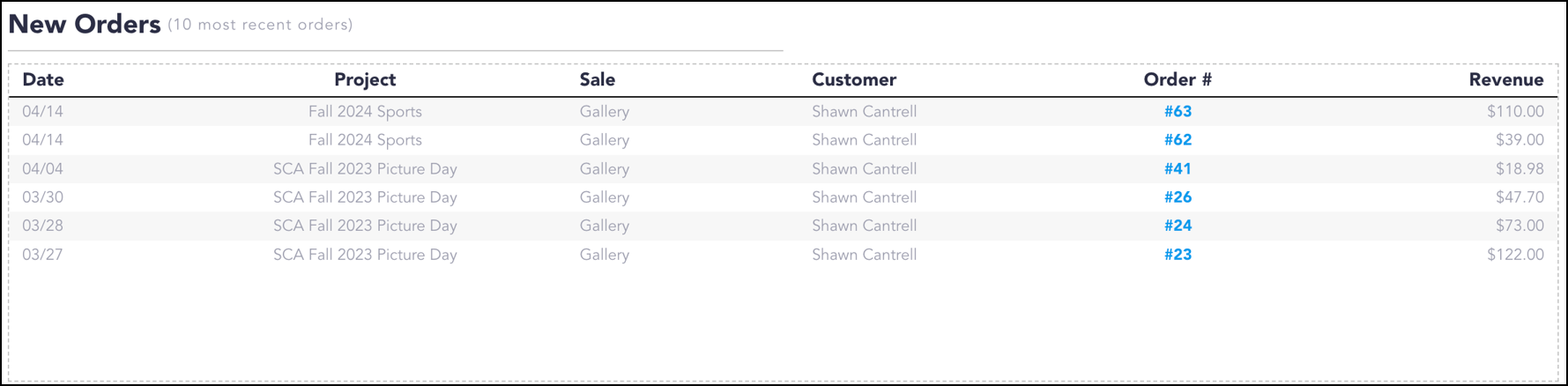Open order #24 link
Image resolution: width=1568 pixels, height=386 pixels.
tap(1178, 226)
